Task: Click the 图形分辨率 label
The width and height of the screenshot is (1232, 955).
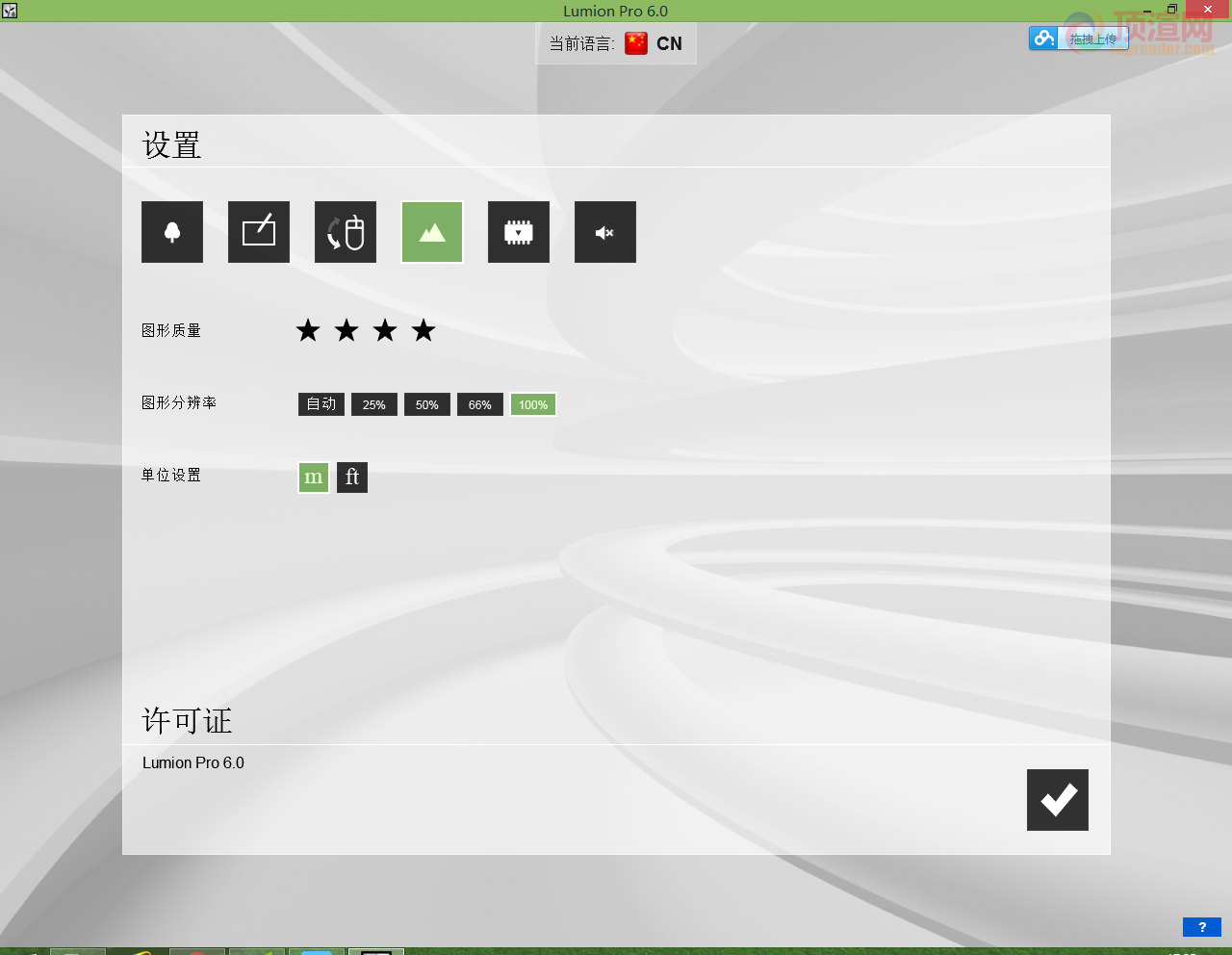Action: [x=179, y=402]
